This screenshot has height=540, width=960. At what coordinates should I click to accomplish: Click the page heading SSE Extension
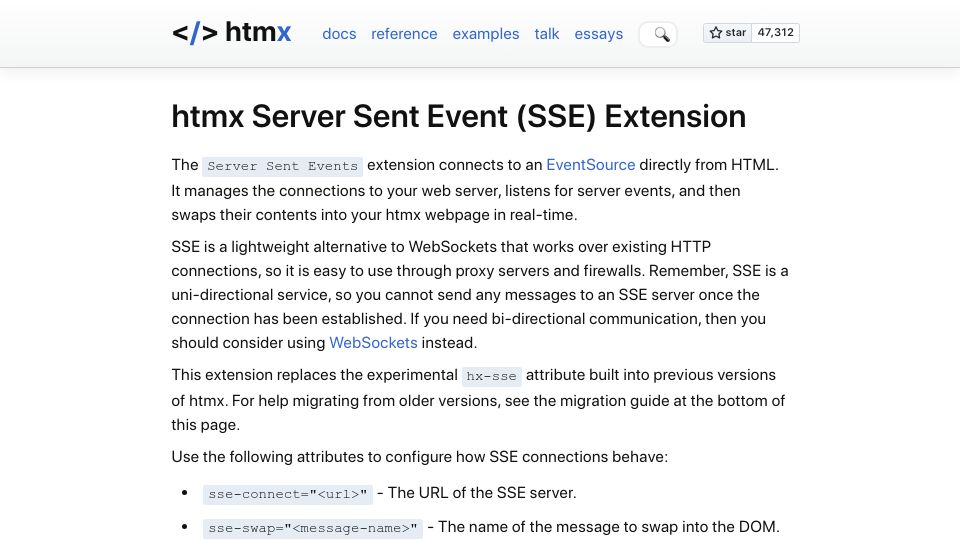(x=459, y=116)
